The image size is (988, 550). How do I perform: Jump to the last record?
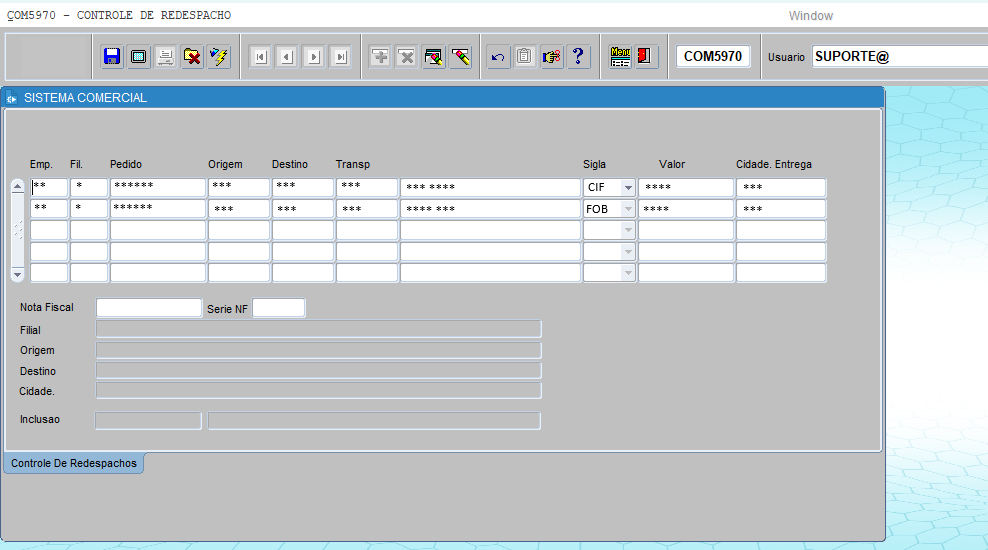point(341,57)
